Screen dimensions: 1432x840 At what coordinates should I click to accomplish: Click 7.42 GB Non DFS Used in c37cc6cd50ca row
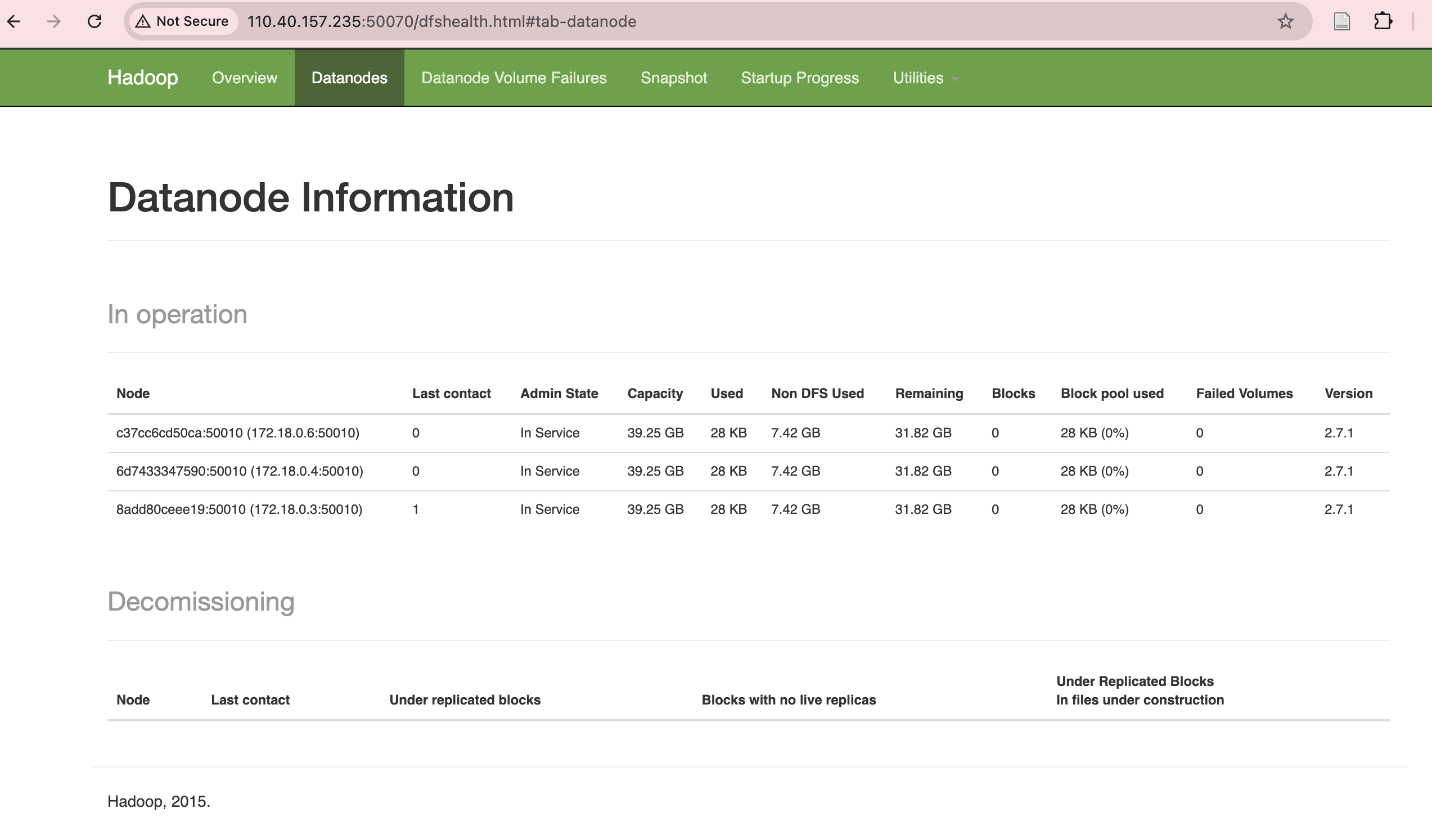[x=795, y=433]
